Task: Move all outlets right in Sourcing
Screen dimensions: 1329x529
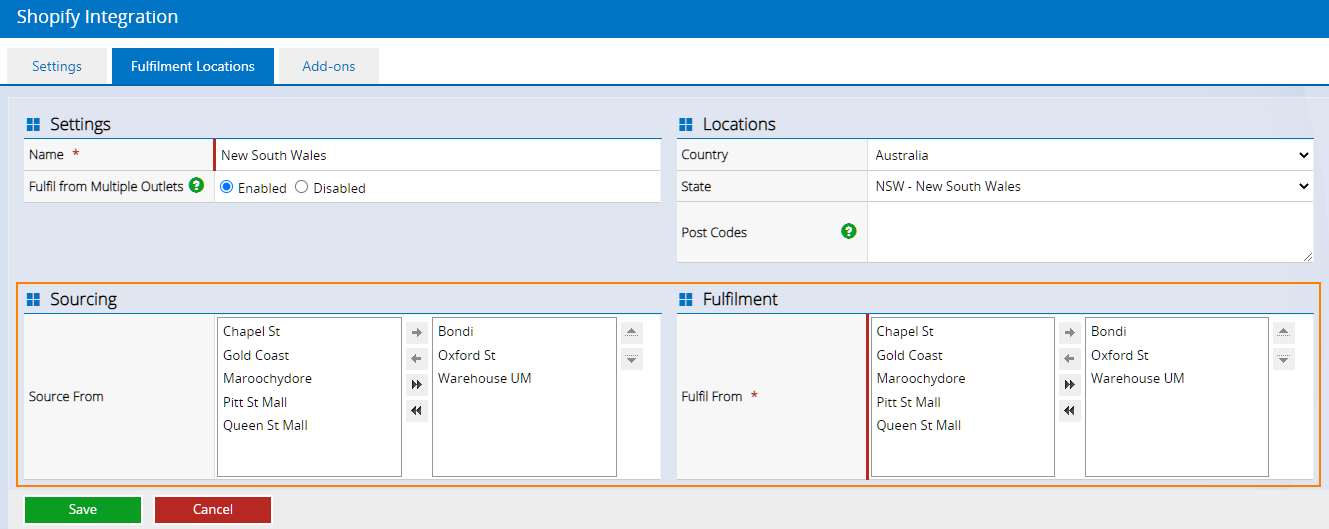Action: click(x=417, y=385)
